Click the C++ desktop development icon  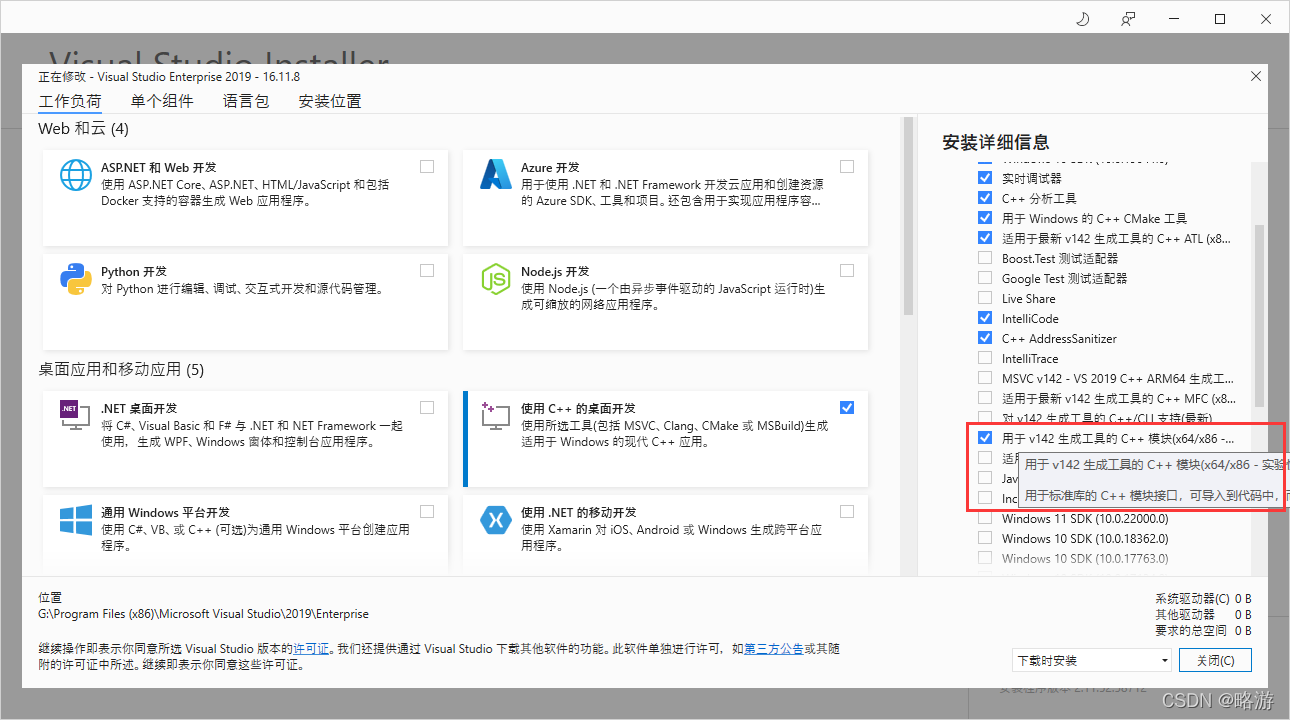(x=496, y=416)
